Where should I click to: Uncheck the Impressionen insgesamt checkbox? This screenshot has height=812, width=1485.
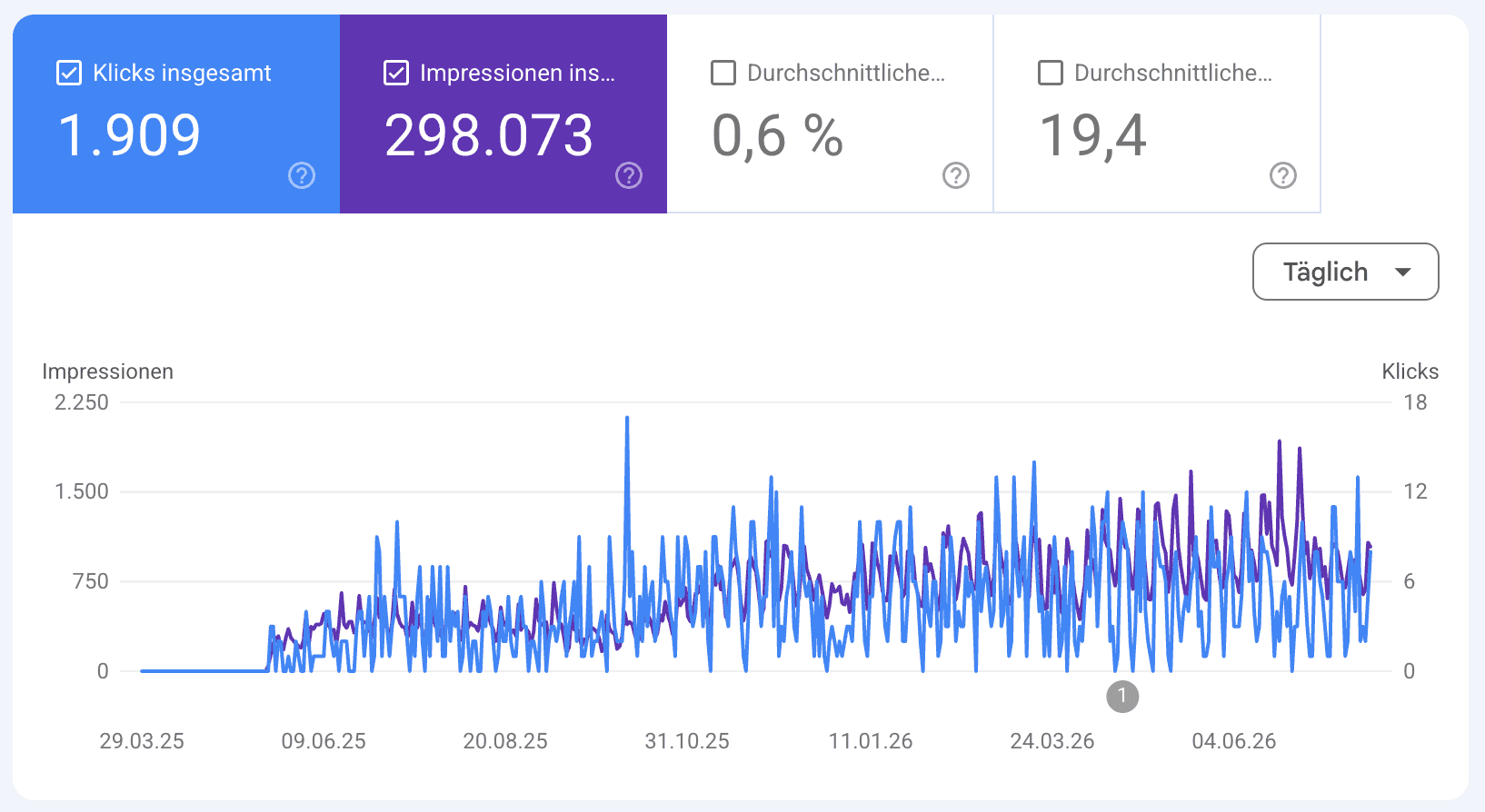tap(396, 73)
